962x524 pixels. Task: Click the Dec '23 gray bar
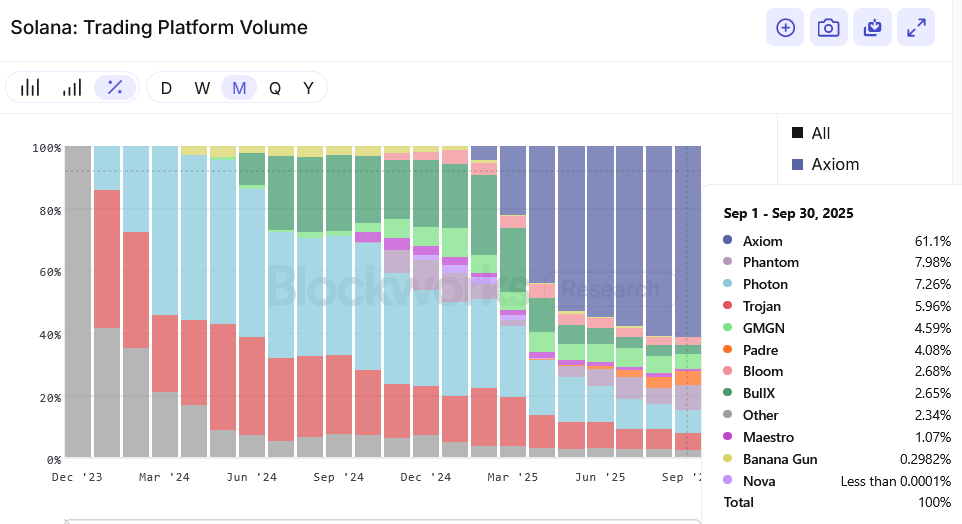pyautogui.click(x=78, y=300)
